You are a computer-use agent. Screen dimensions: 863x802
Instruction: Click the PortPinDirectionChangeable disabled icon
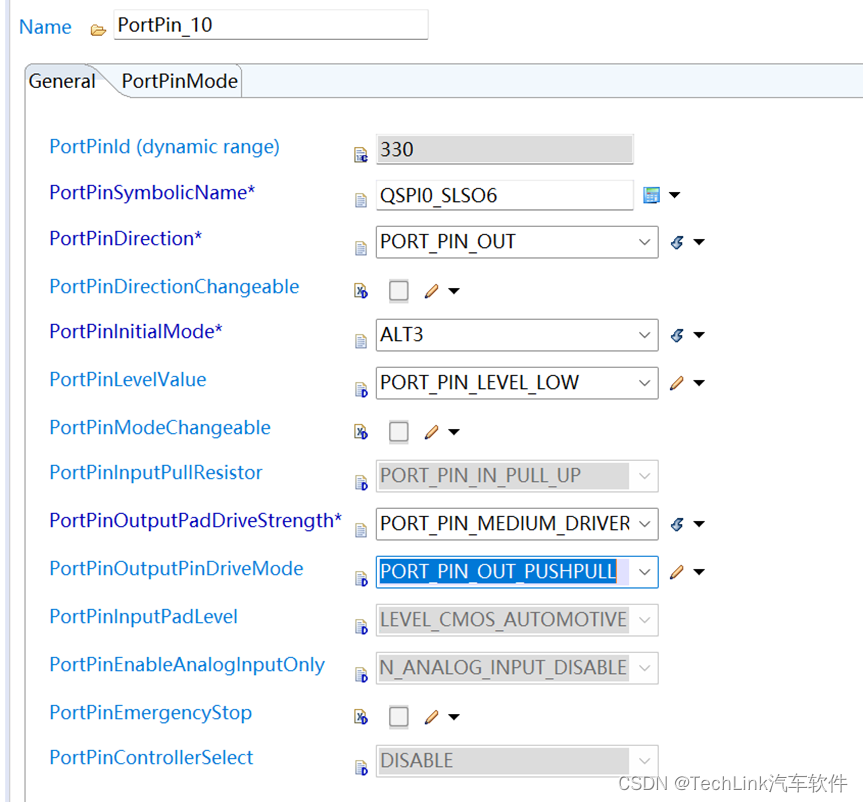(x=361, y=291)
